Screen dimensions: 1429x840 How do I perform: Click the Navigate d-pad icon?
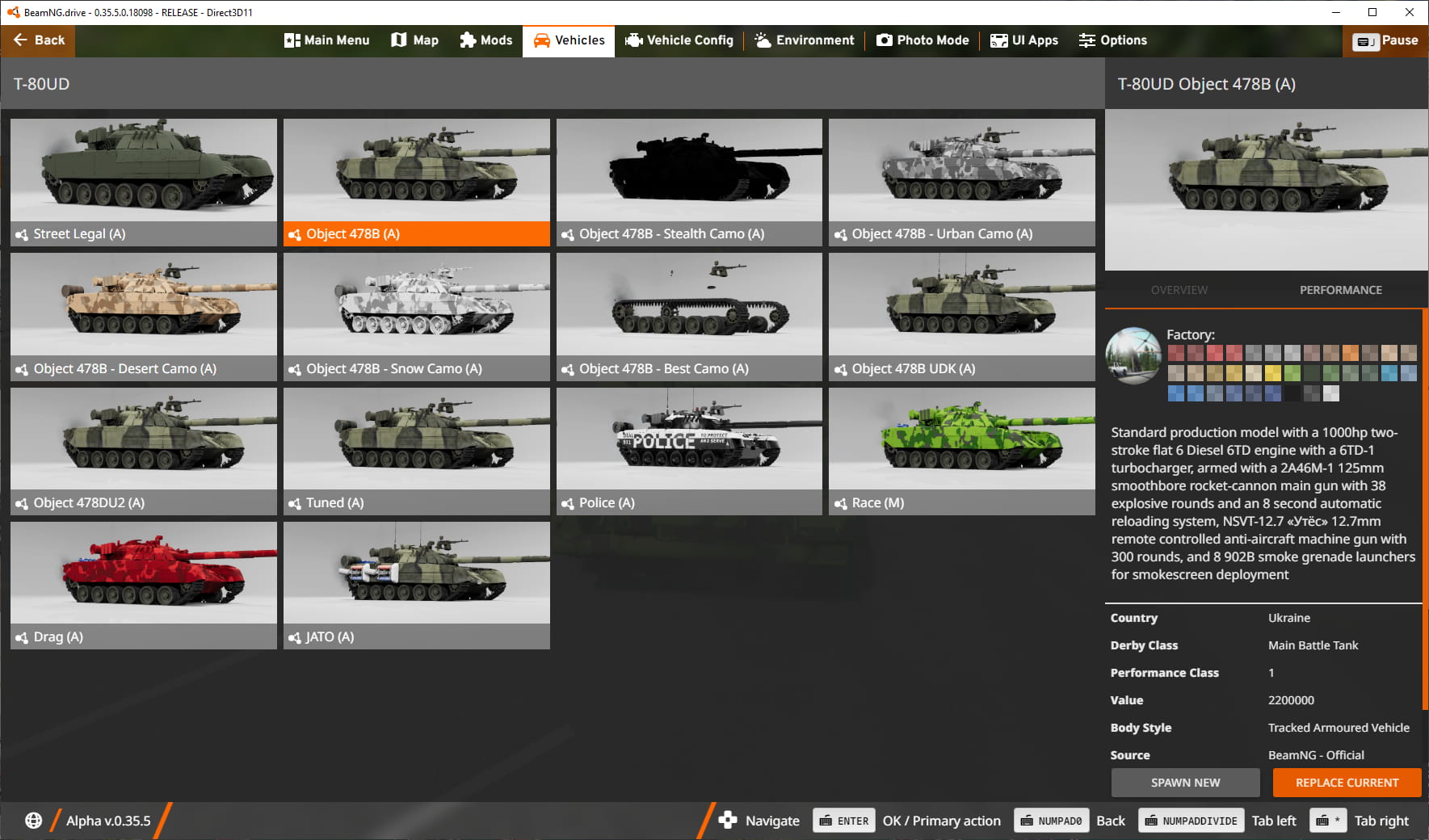[x=728, y=821]
